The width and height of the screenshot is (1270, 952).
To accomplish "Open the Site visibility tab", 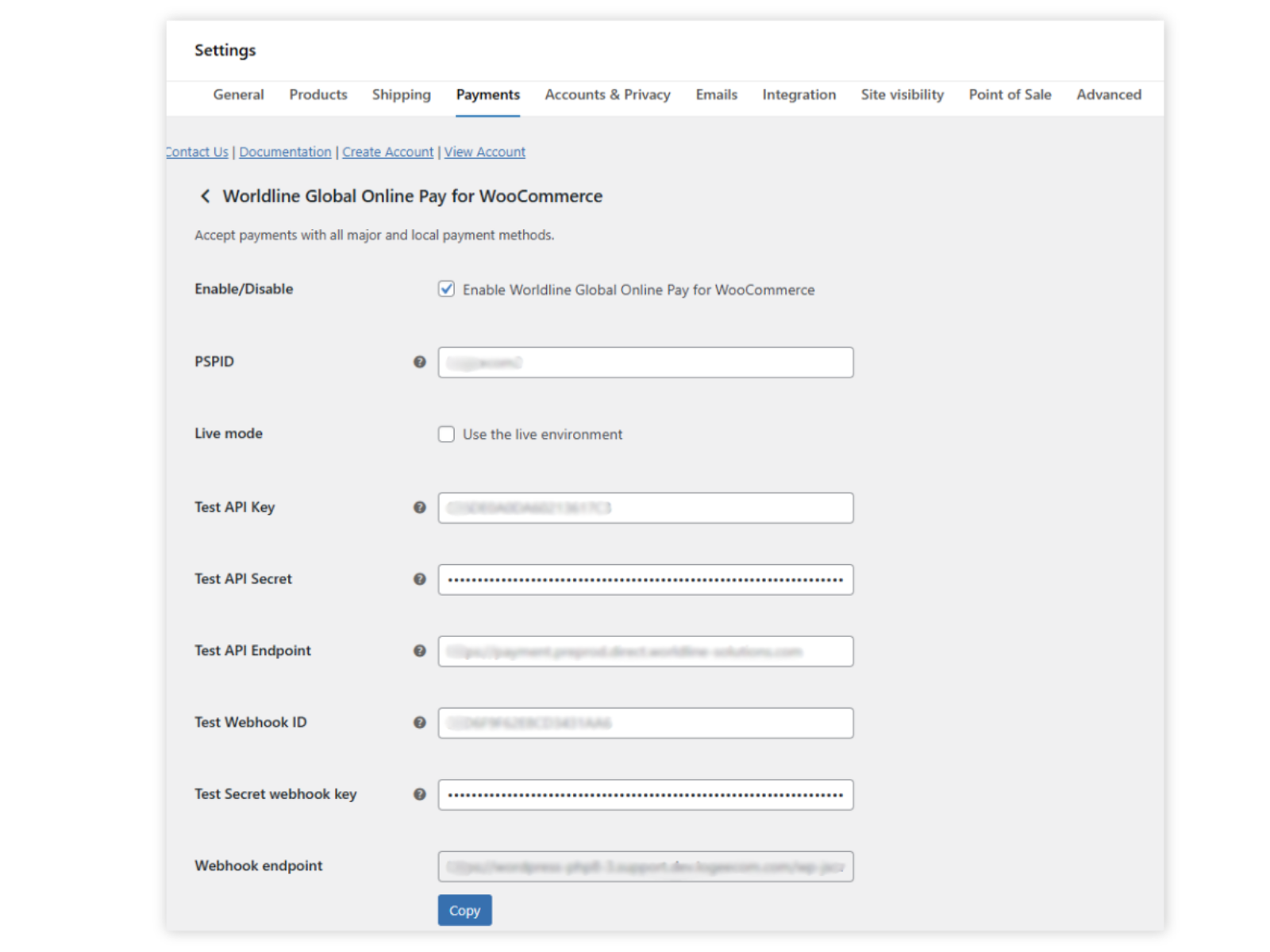I will [902, 94].
